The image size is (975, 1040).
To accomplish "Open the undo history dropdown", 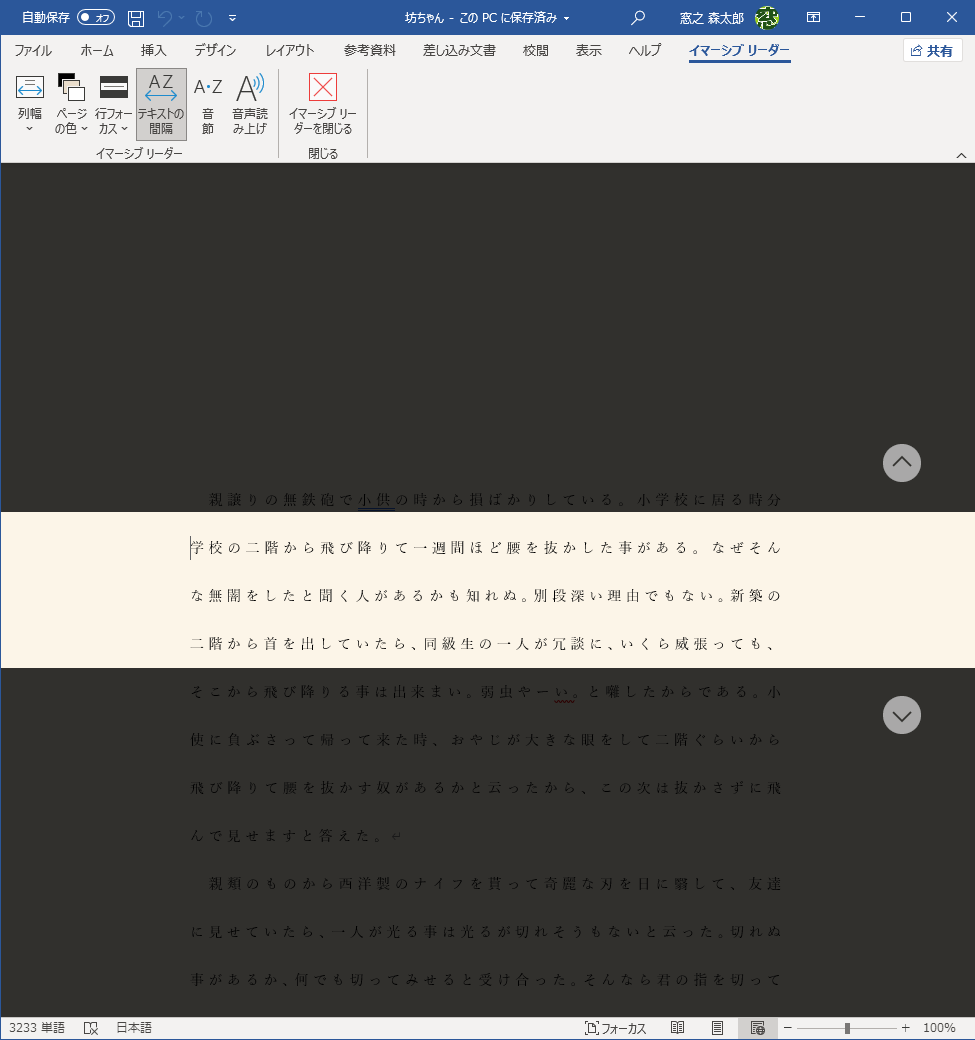I will coord(181,18).
